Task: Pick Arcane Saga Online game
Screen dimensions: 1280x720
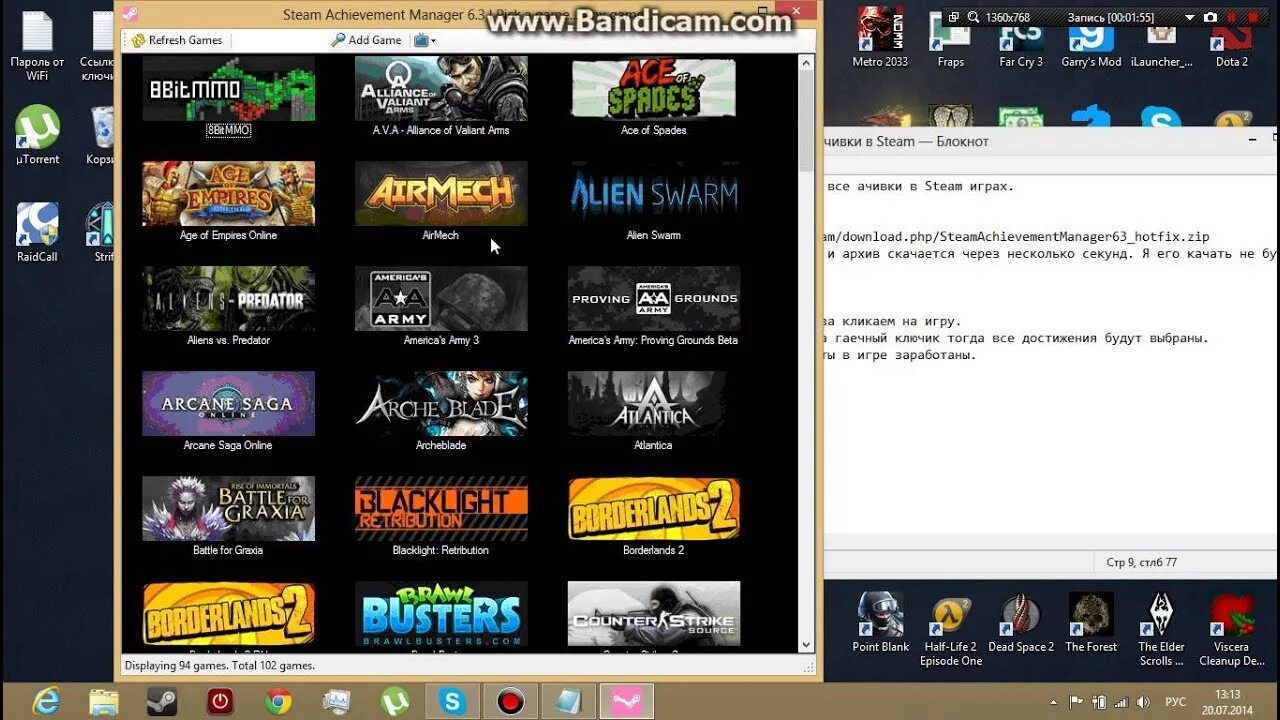Action: (228, 404)
